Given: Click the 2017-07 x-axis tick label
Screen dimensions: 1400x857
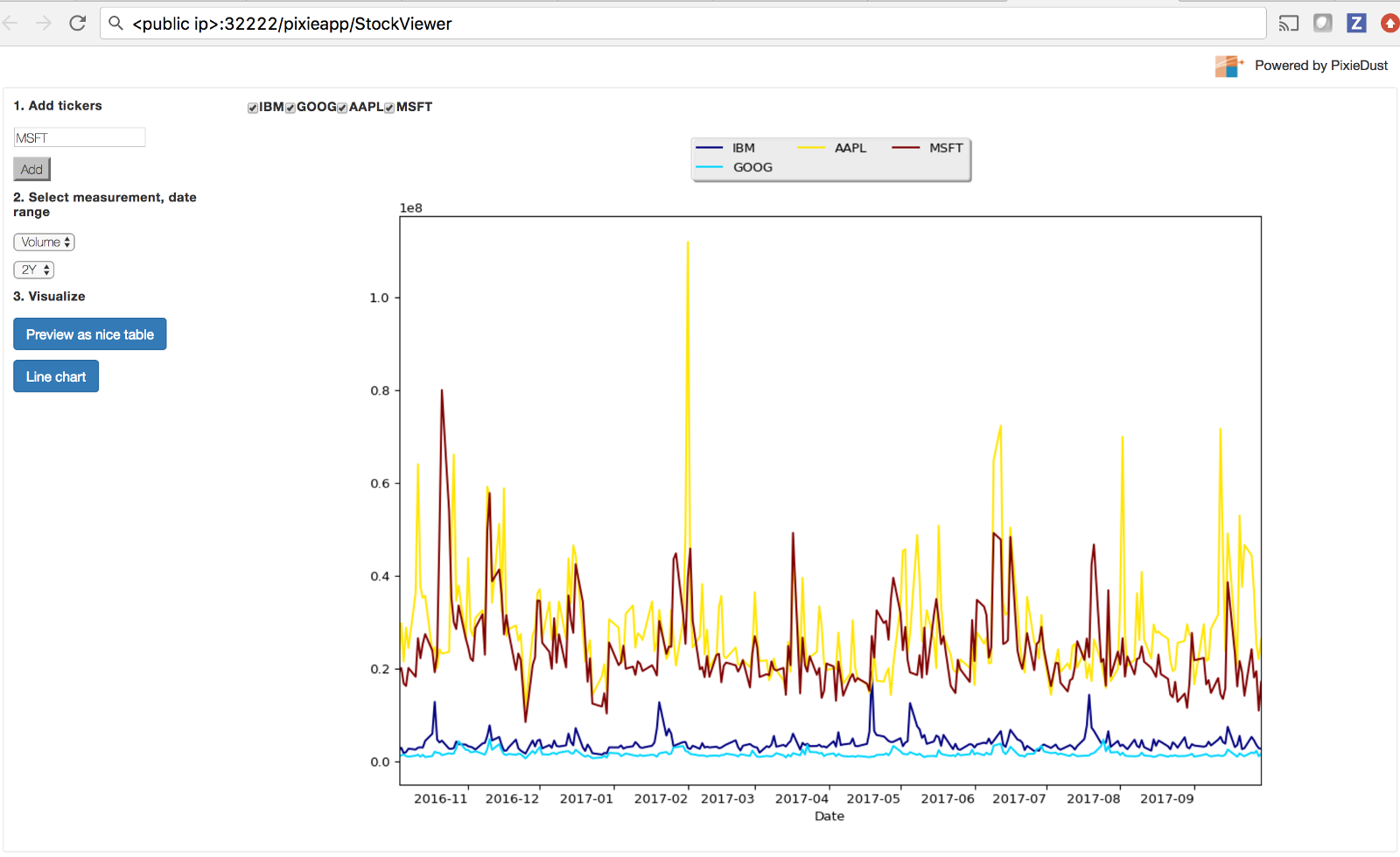Looking at the screenshot, I should pos(1019,798).
